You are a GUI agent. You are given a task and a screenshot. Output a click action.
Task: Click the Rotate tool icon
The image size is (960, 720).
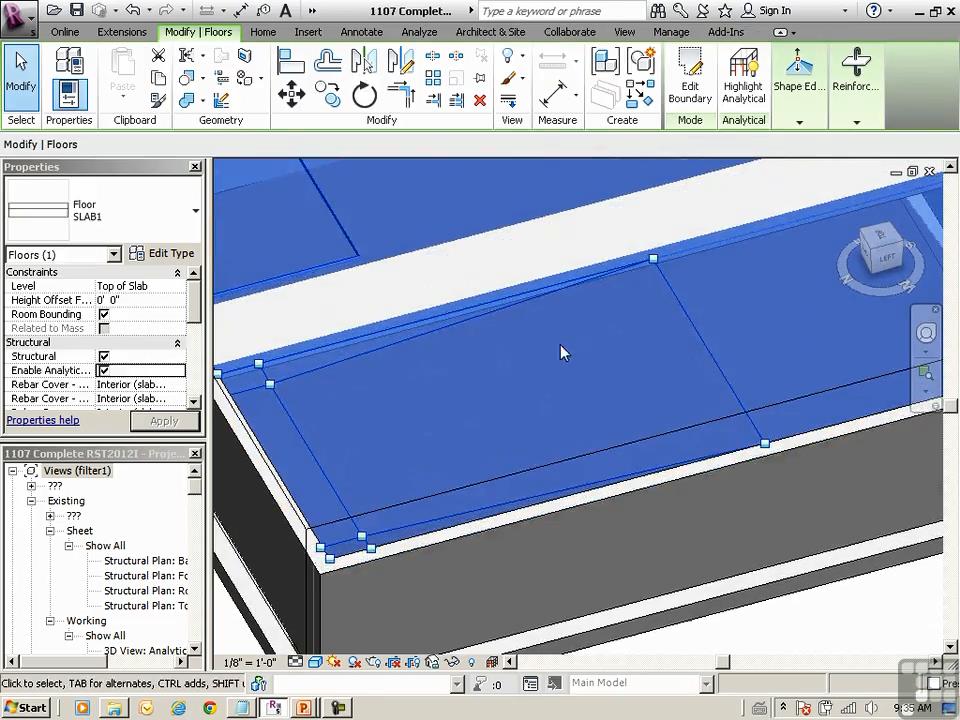coord(364,96)
